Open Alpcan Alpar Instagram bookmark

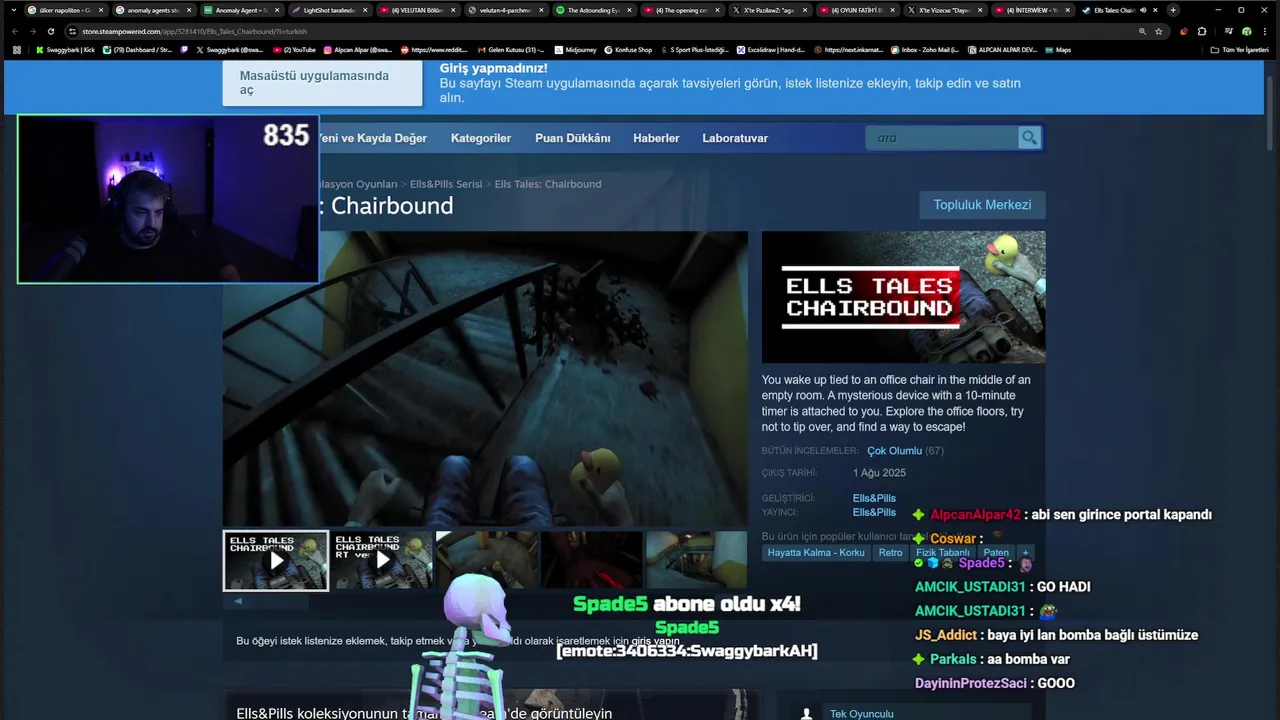(x=358, y=49)
